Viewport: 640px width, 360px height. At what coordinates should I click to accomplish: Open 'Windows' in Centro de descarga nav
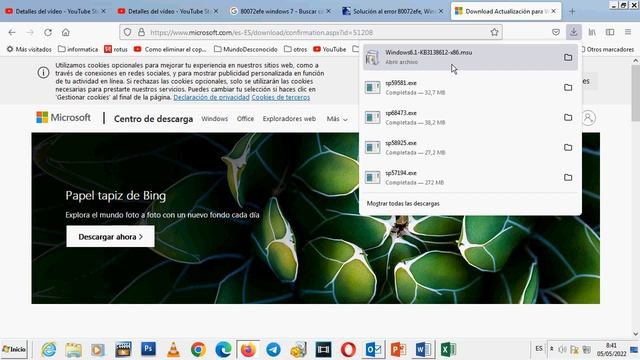pos(215,119)
